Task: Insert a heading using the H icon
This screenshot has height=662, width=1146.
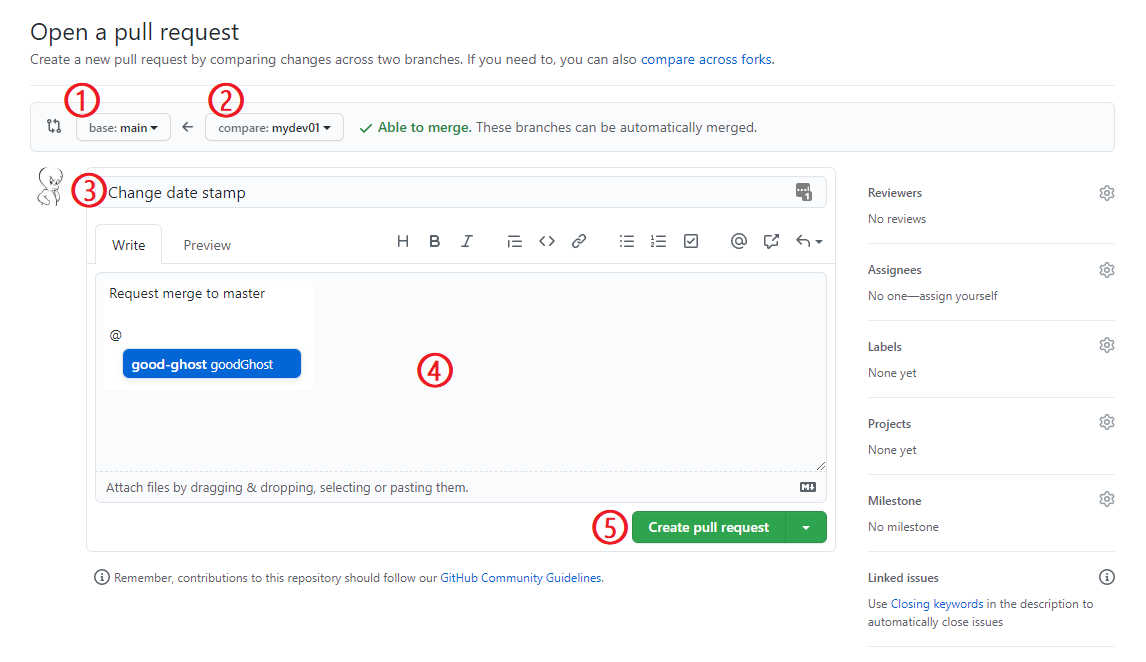Action: point(403,240)
